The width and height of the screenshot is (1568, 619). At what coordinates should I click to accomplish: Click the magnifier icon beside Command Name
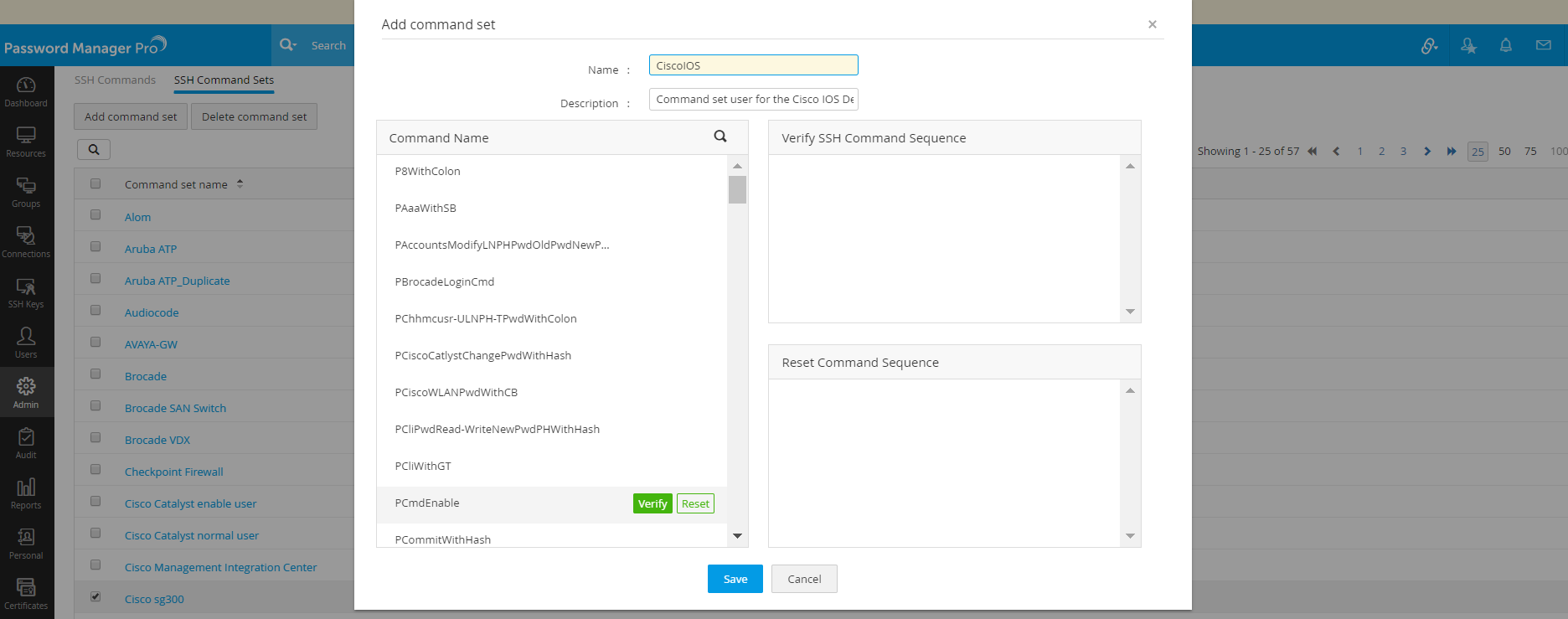pyautogui.click(x=720, y=137)
